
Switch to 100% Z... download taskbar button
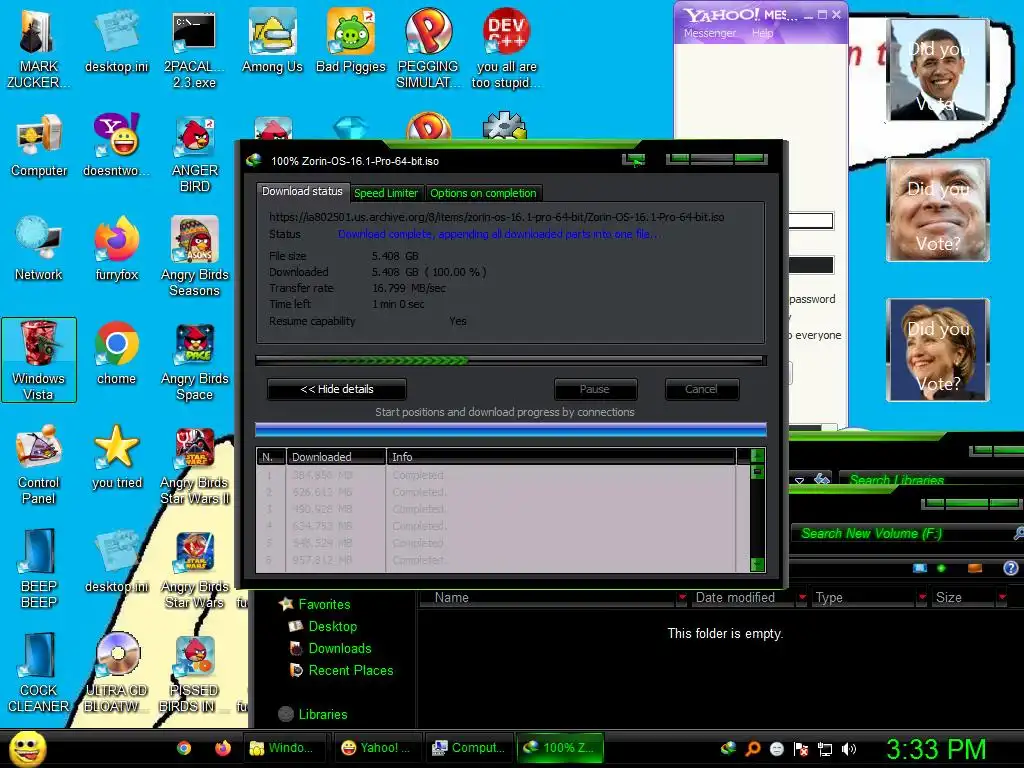[x=559, y=748]
